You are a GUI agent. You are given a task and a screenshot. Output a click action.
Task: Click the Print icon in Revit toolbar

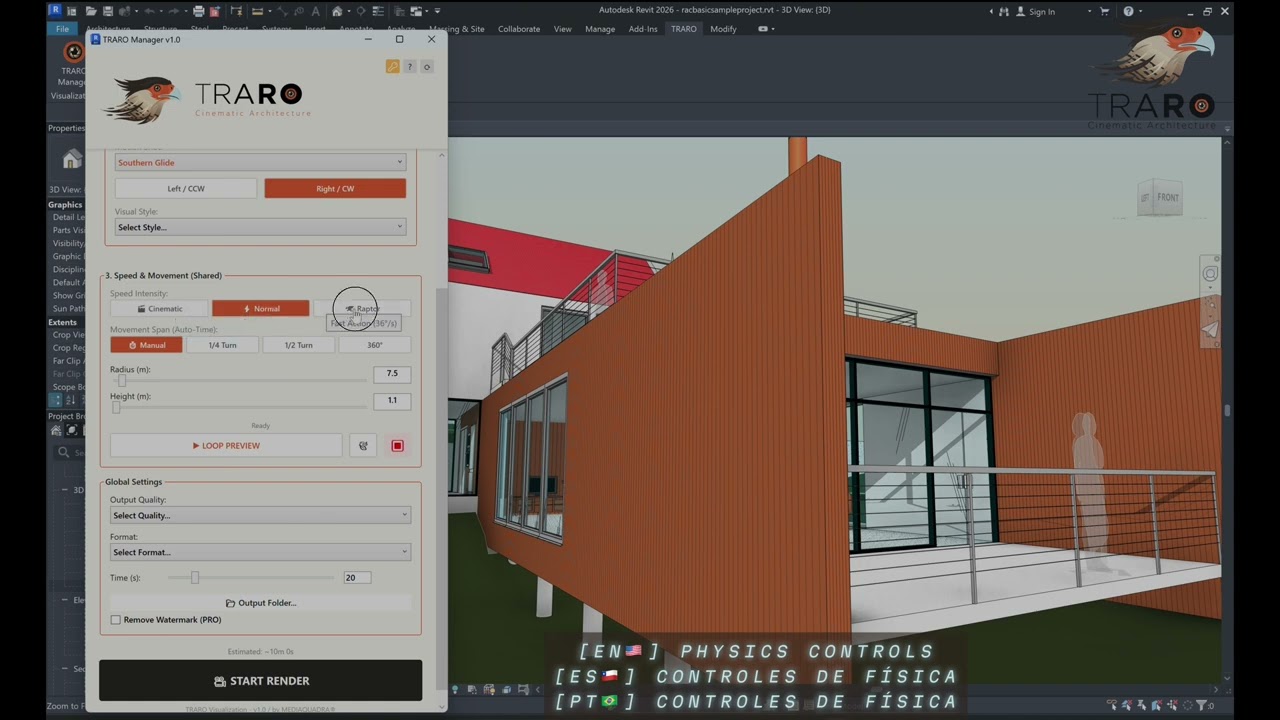[199, 11]
